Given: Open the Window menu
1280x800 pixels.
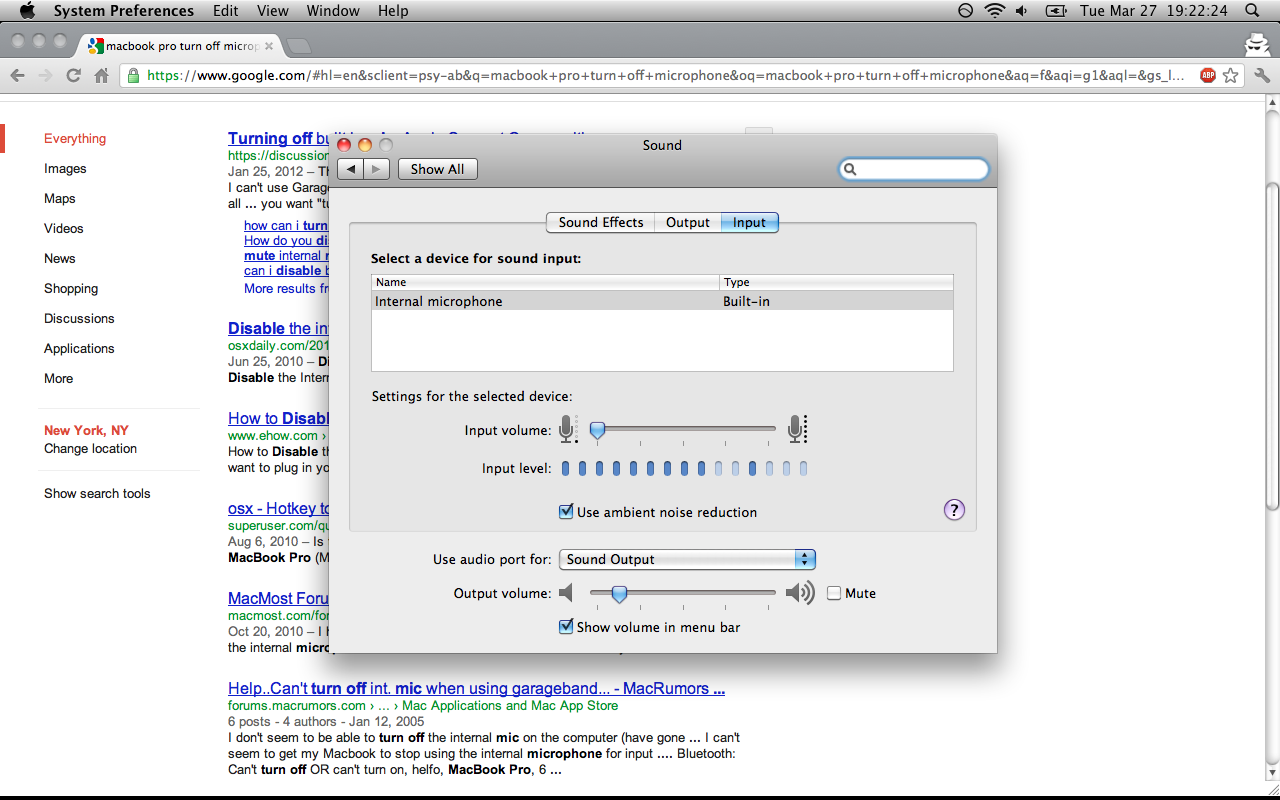Looking at the screenshot, I should 333,11.
